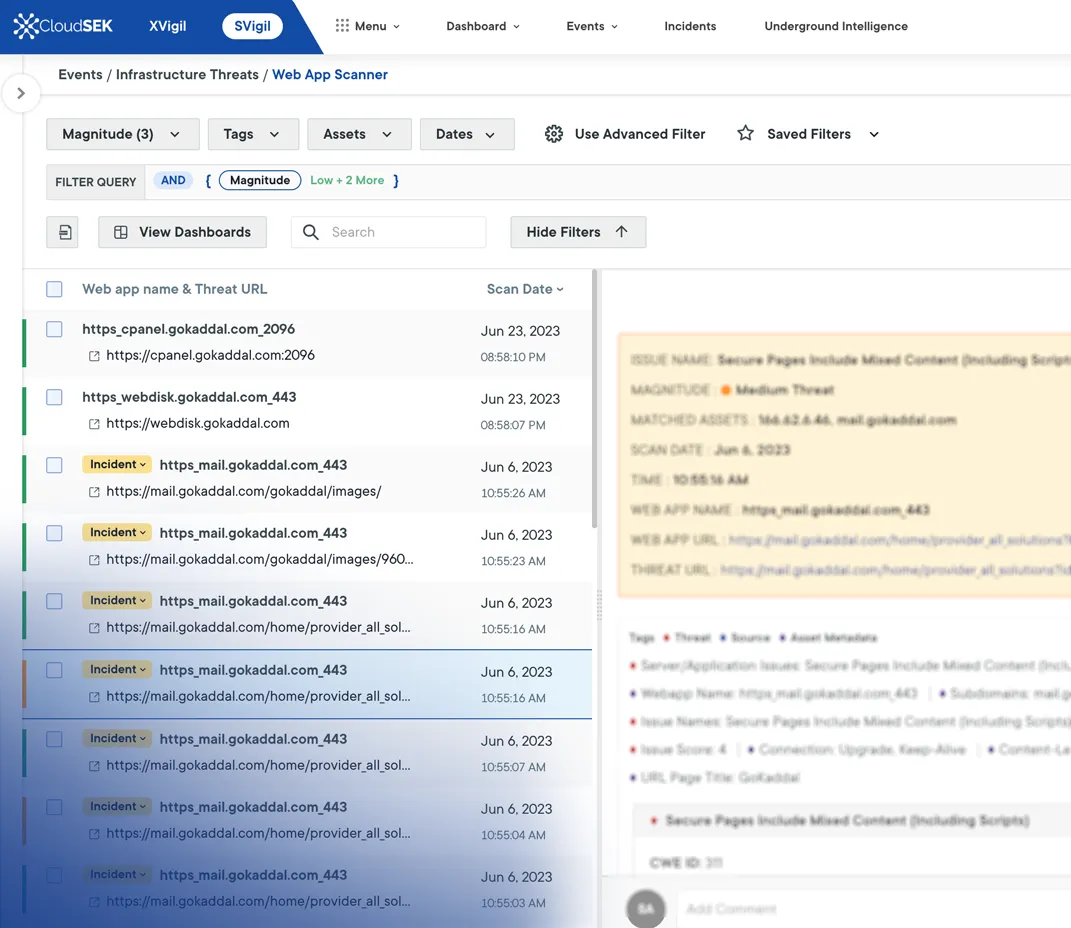Check the https_cpanel.gokaddal.com_2096 row checkbox
1071x928 pixels.
pyautogui.click(x=54, y=329)
